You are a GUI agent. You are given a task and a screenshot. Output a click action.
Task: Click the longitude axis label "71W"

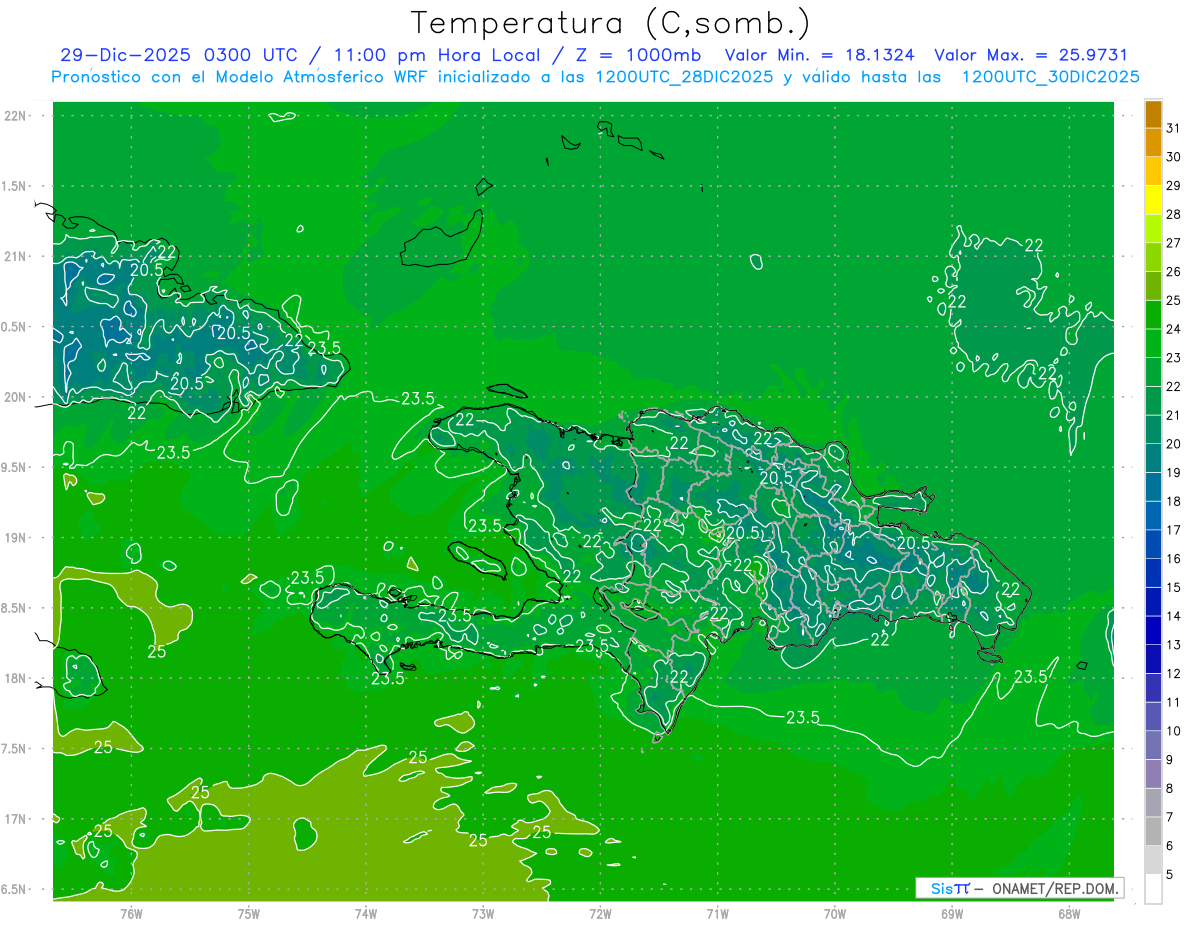717,913
